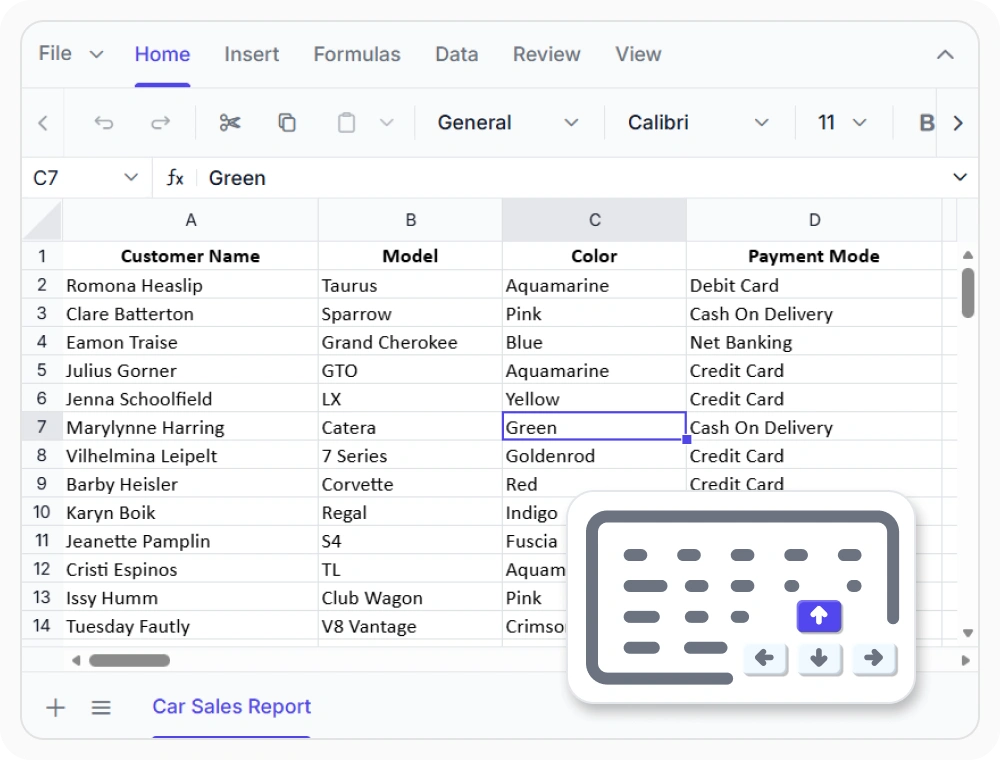
Task: Click the vertical scrollbar thumb
Action: pos(967,293)
